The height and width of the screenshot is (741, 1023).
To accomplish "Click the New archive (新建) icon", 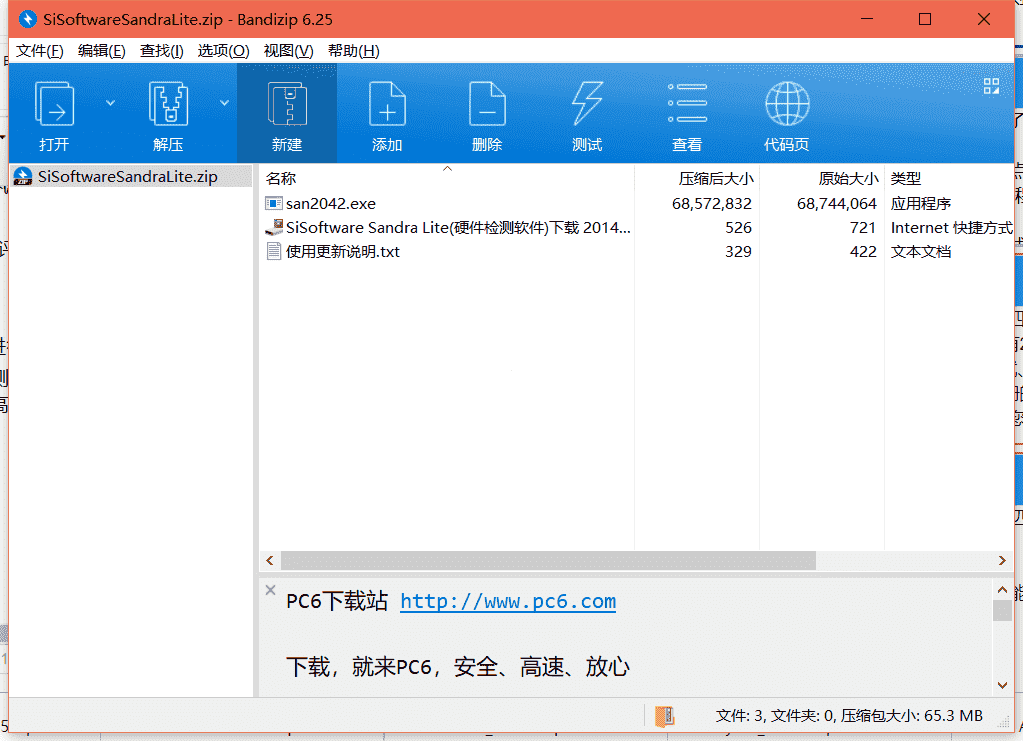I will (287, 103).
